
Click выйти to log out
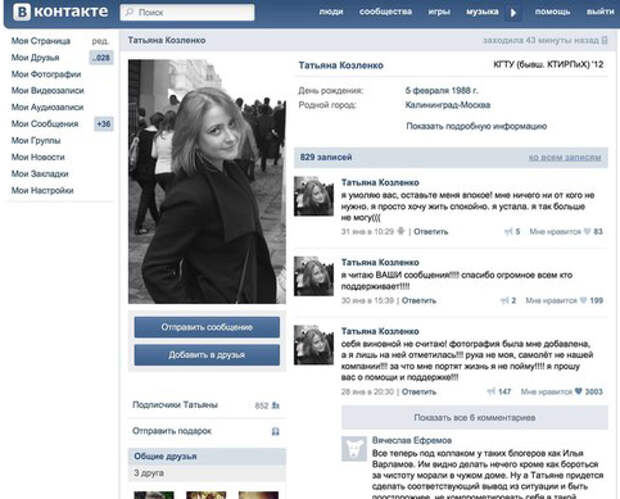(x=600, y=12)
